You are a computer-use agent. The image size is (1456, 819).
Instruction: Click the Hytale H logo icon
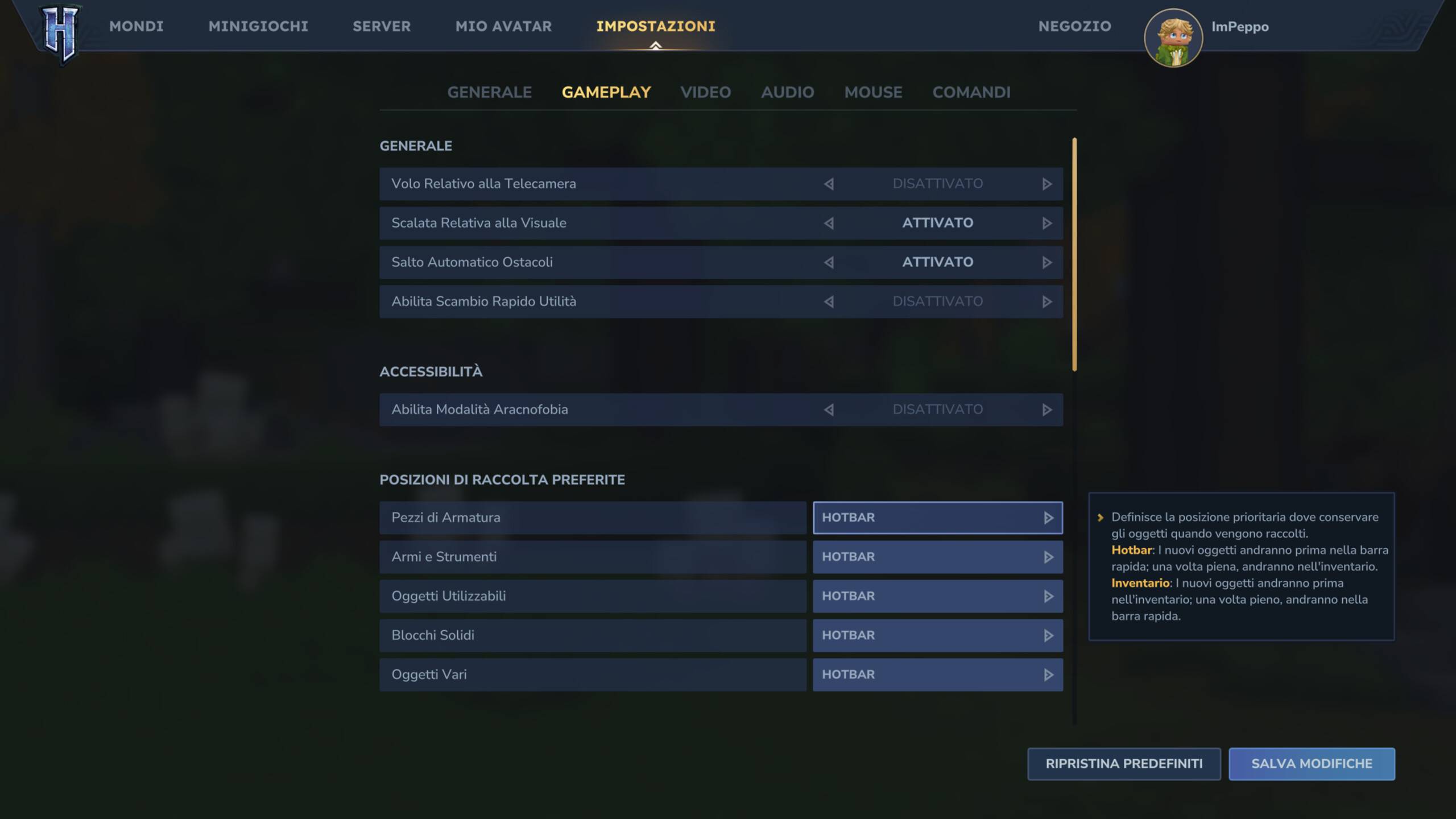[60, 34]
